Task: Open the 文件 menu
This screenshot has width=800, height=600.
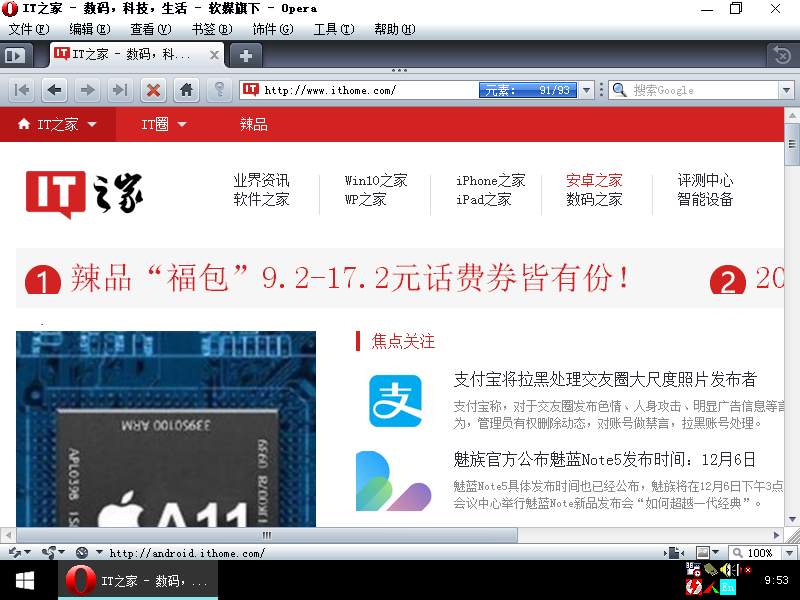Action: click(x=29, y=30)
